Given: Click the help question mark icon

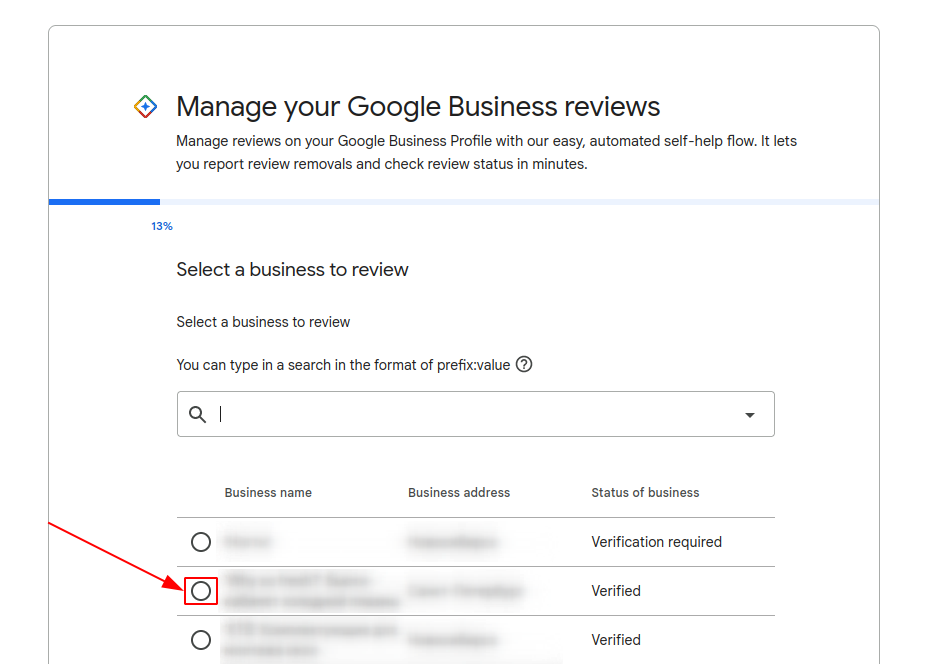Looking at the screenshot, I should 524,364.
